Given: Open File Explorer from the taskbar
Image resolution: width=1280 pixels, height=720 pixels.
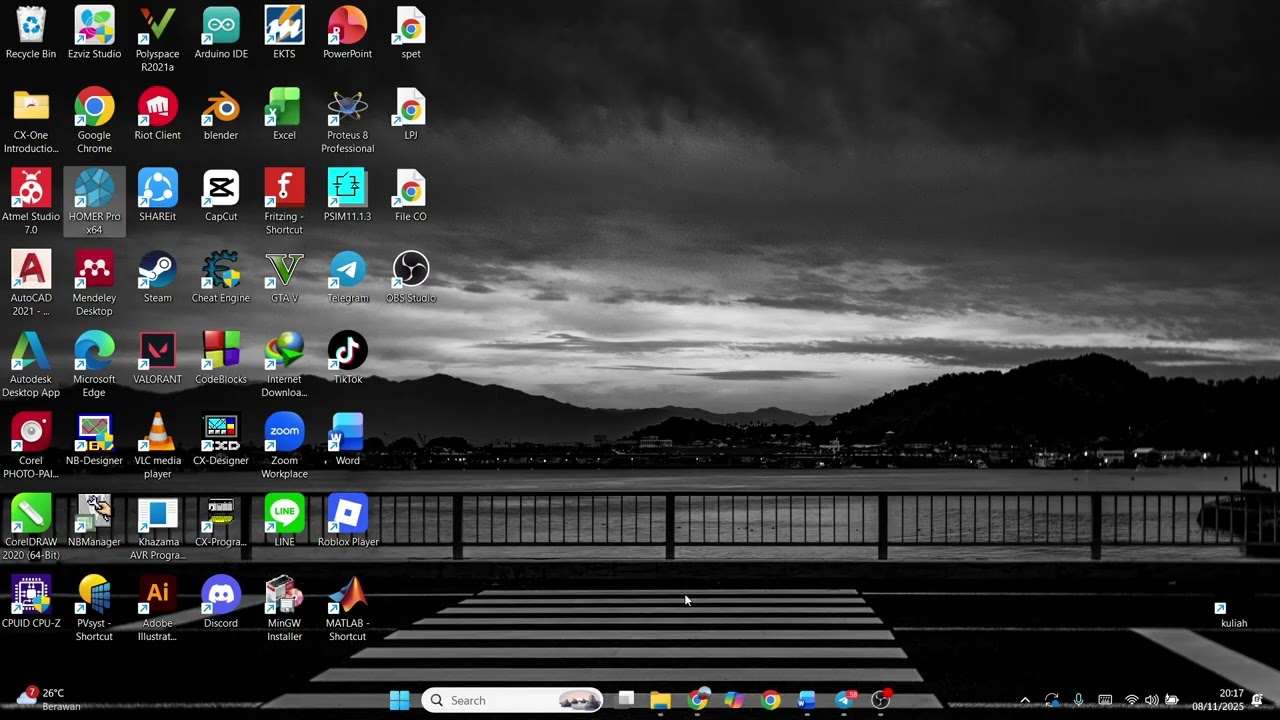Looking at the screenshot, I should pos(661,700).
